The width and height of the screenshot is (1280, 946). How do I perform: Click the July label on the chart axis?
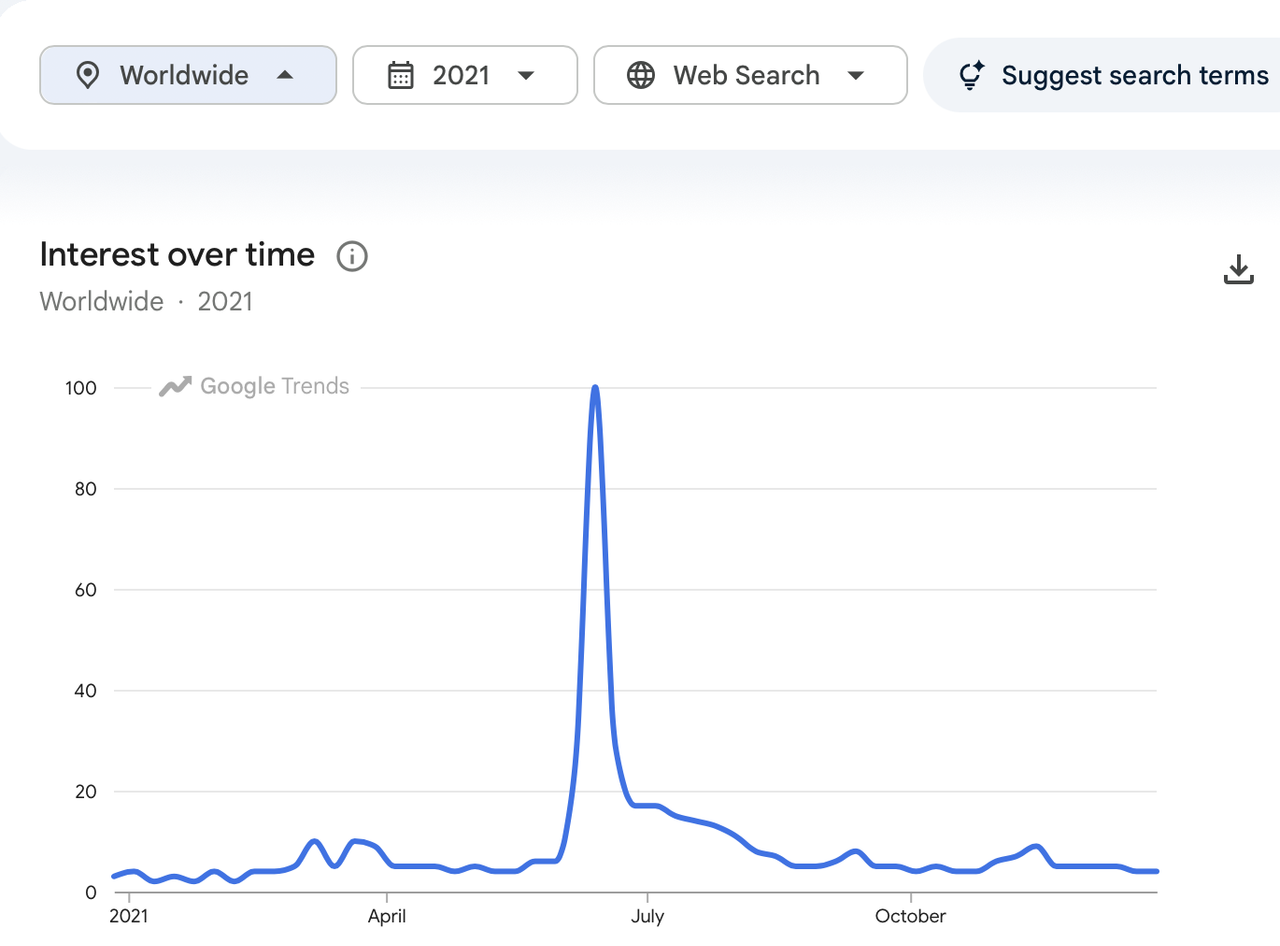pyautogui.click(x=647, y=916)
